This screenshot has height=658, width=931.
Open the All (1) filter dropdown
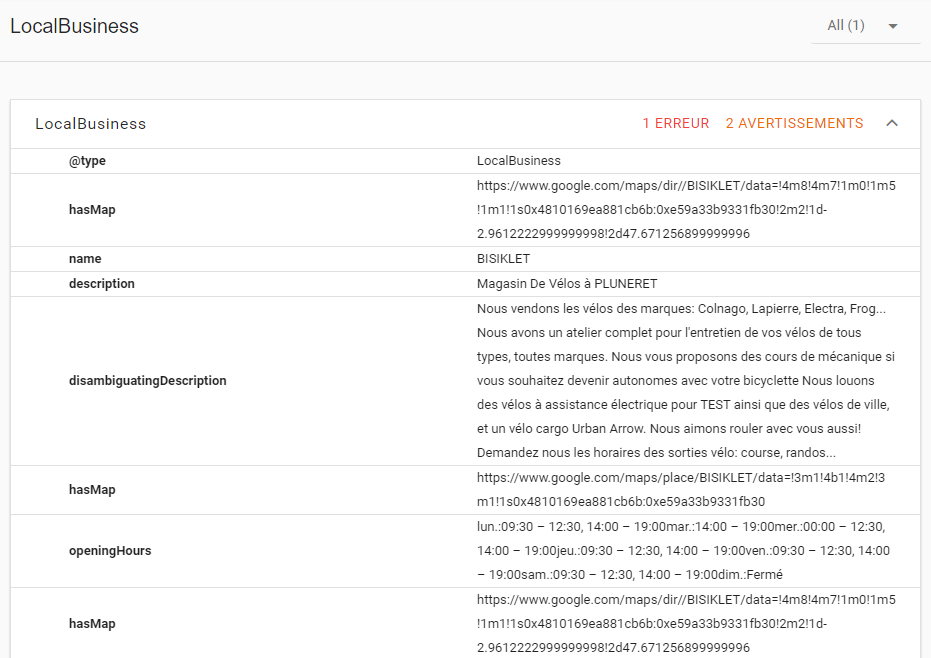click(x=865, y=26)
